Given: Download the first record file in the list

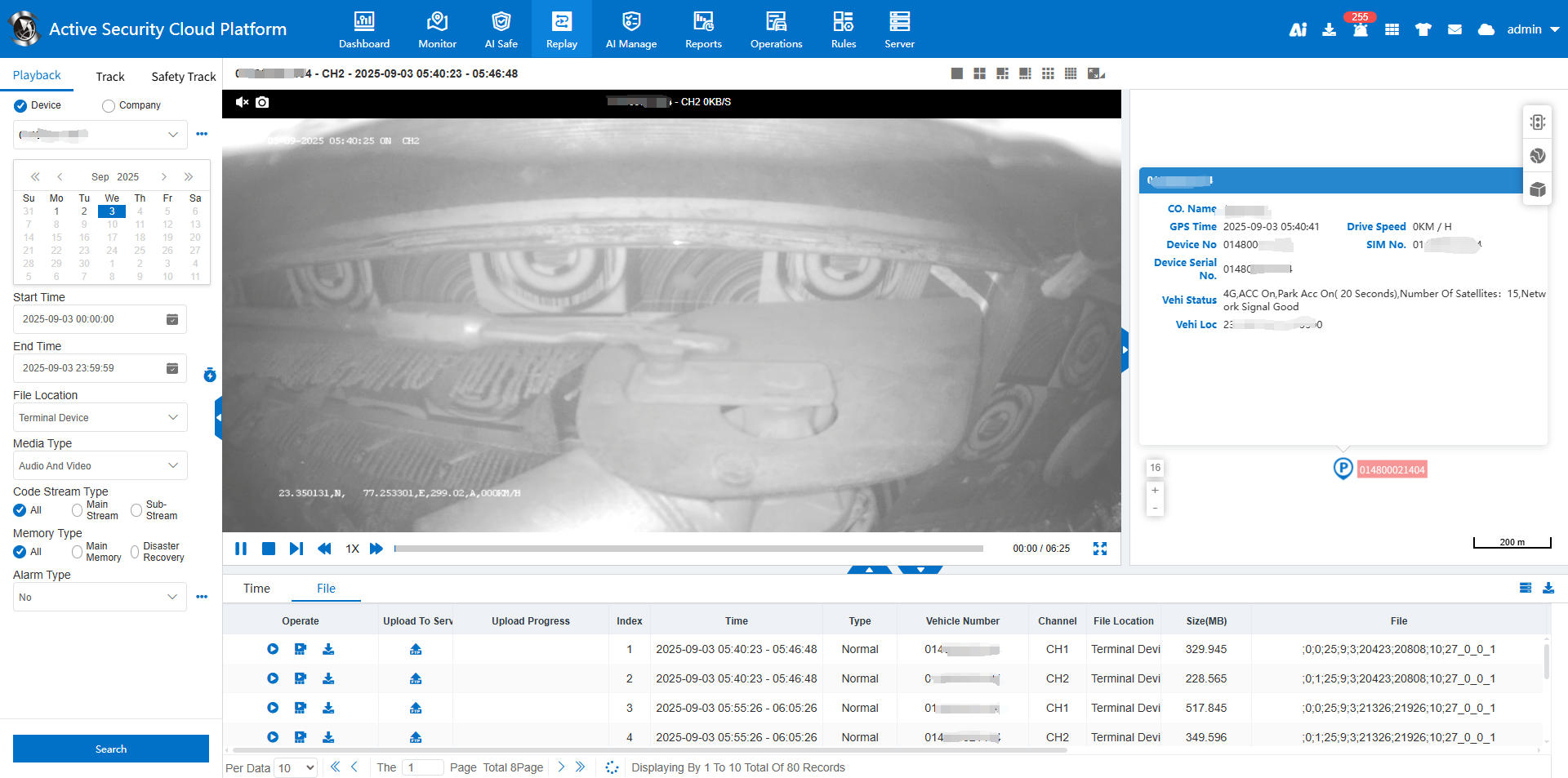Looking at the screenshot, I should (x=328, y=649).
